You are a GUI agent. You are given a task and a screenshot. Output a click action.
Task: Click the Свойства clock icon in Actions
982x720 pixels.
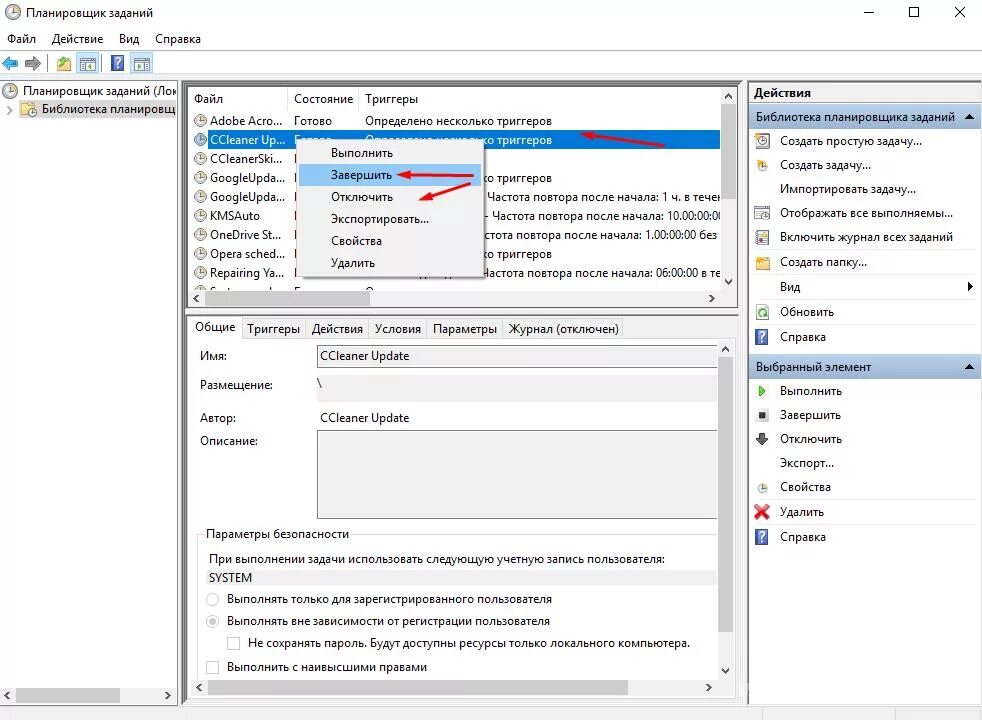pyautogui.click(x=762, y=488)
